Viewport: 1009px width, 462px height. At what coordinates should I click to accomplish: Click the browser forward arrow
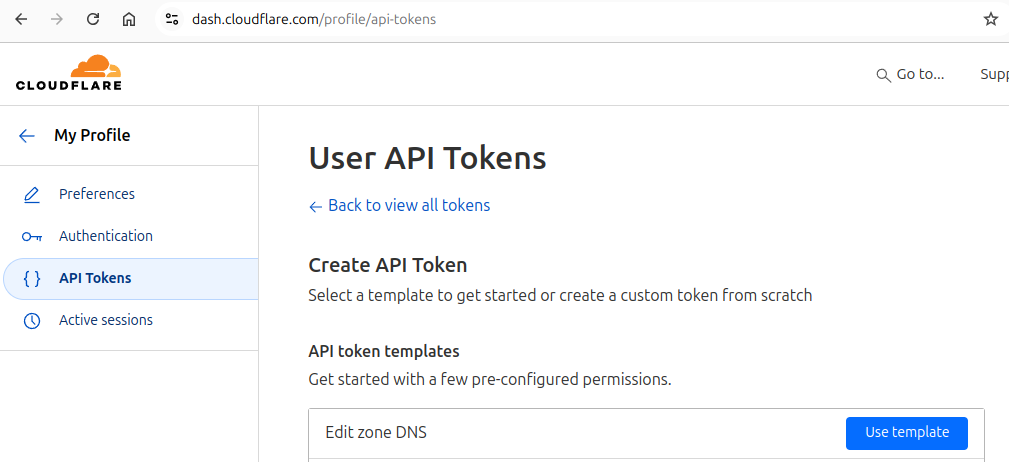coord(57,19)
